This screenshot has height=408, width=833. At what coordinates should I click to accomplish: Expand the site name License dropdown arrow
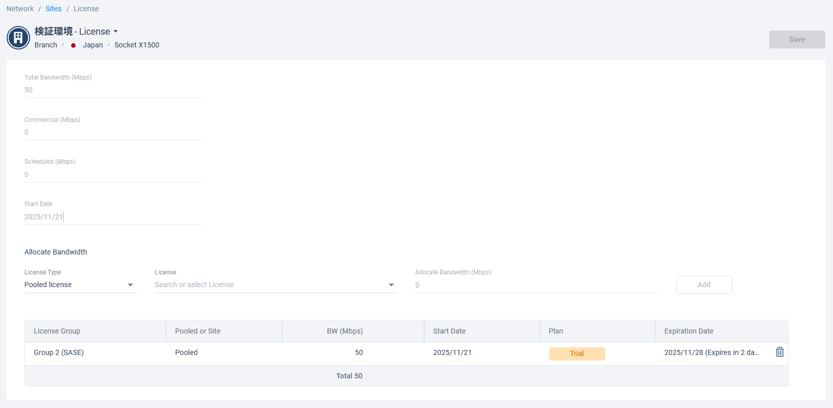pyautogui.click(x=116, y=32)
